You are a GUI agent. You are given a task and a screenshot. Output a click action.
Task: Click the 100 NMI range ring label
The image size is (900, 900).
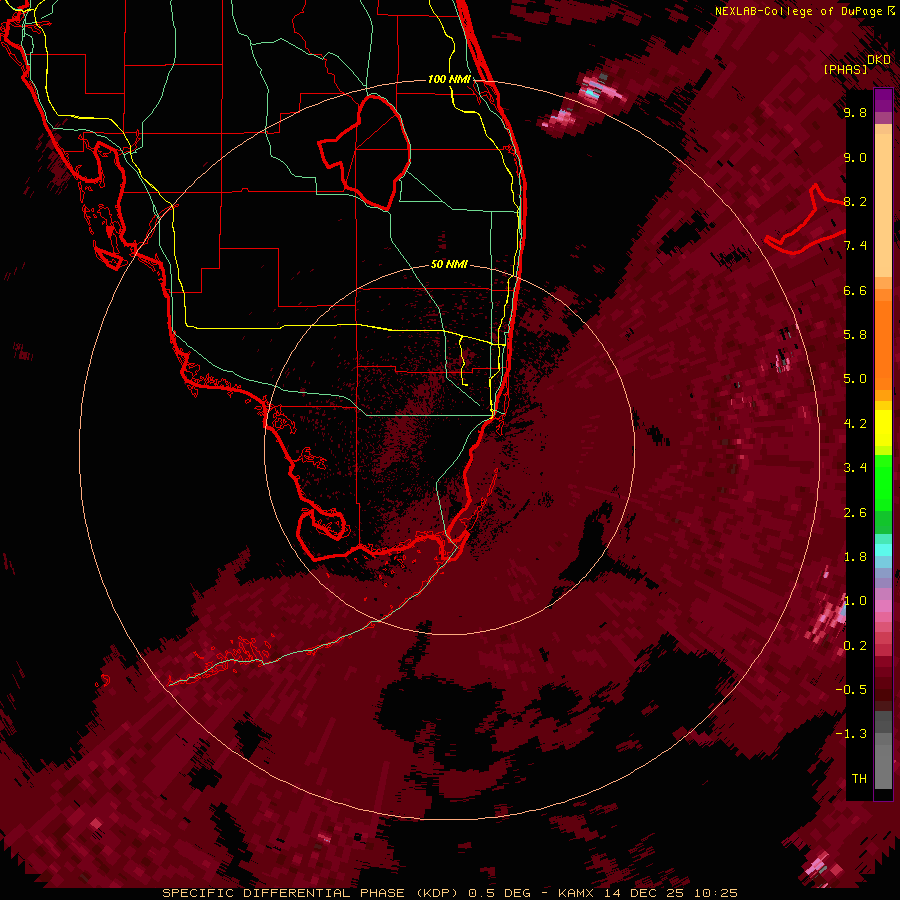pos(449,79)
